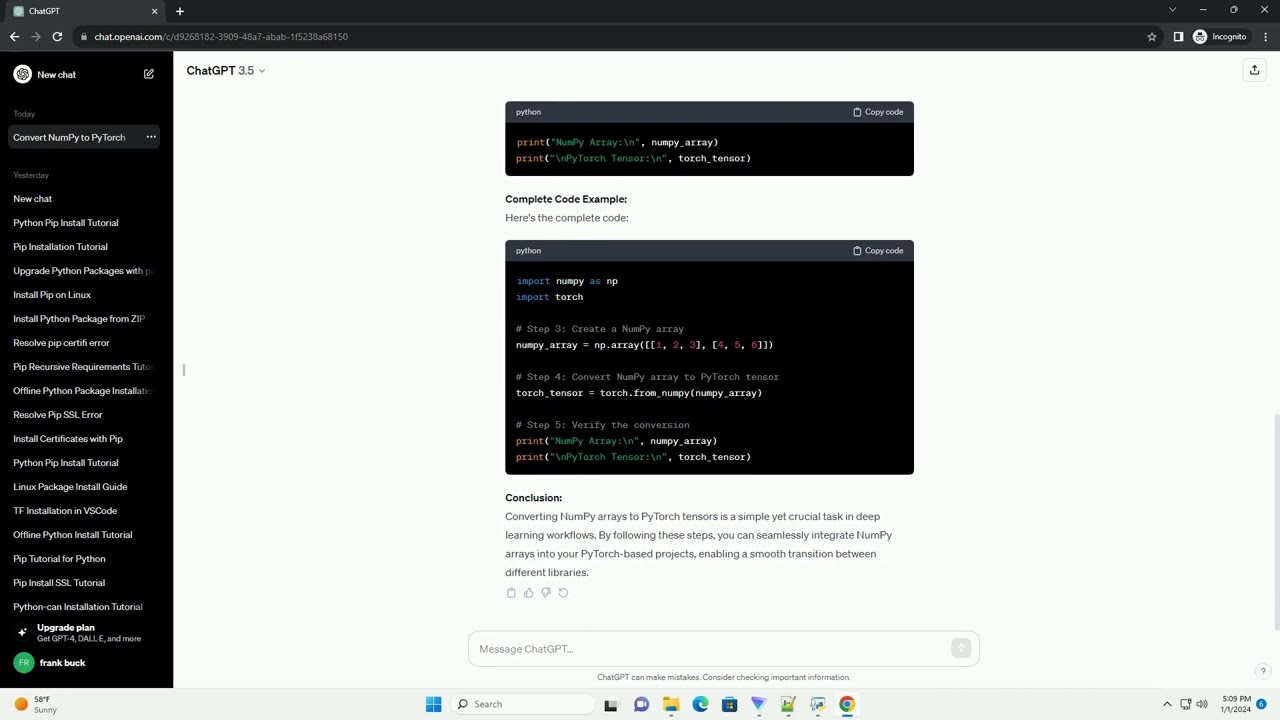Click the volume icon in system tray
This screenshot has height=720, width=1280.
1202,704
